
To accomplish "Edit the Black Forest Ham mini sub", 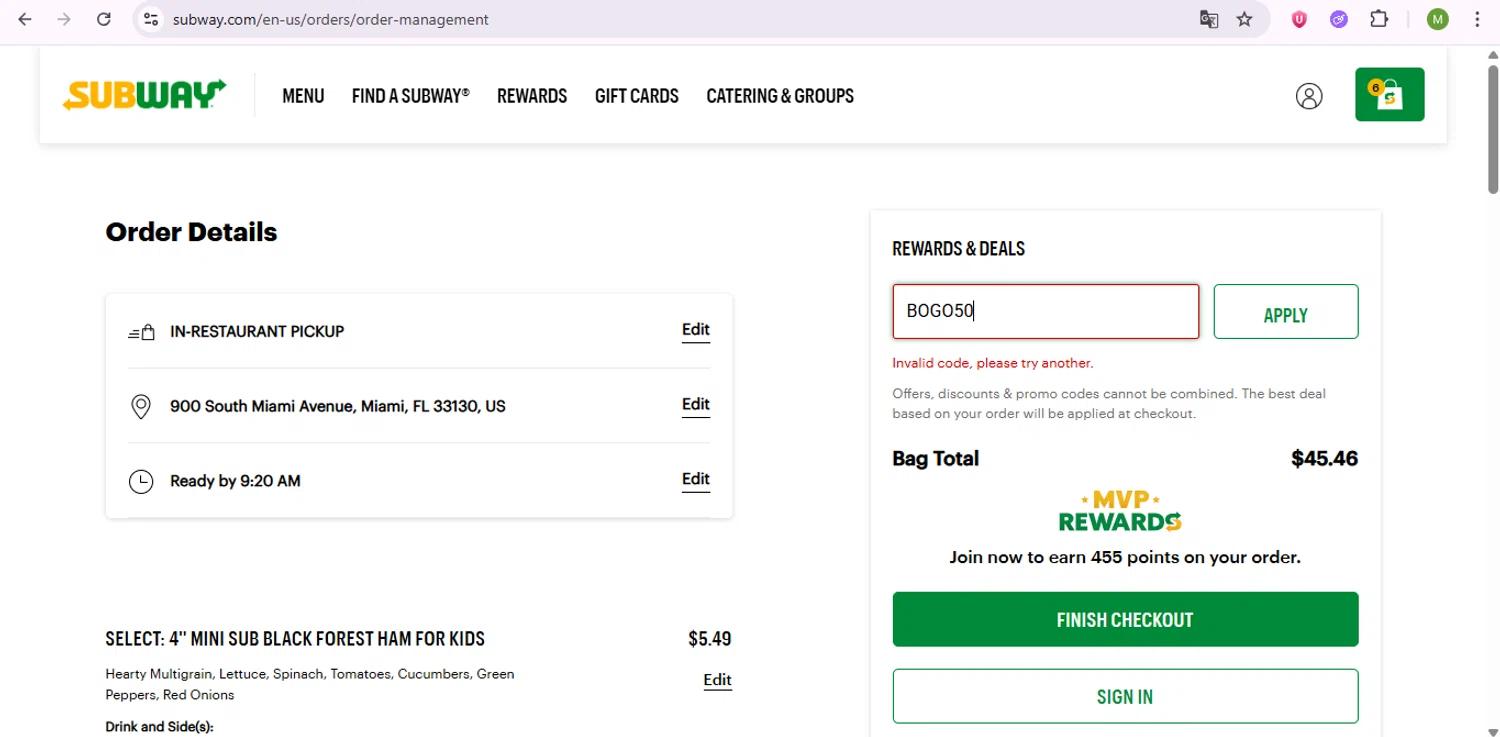I will click(x=717, y=680).
